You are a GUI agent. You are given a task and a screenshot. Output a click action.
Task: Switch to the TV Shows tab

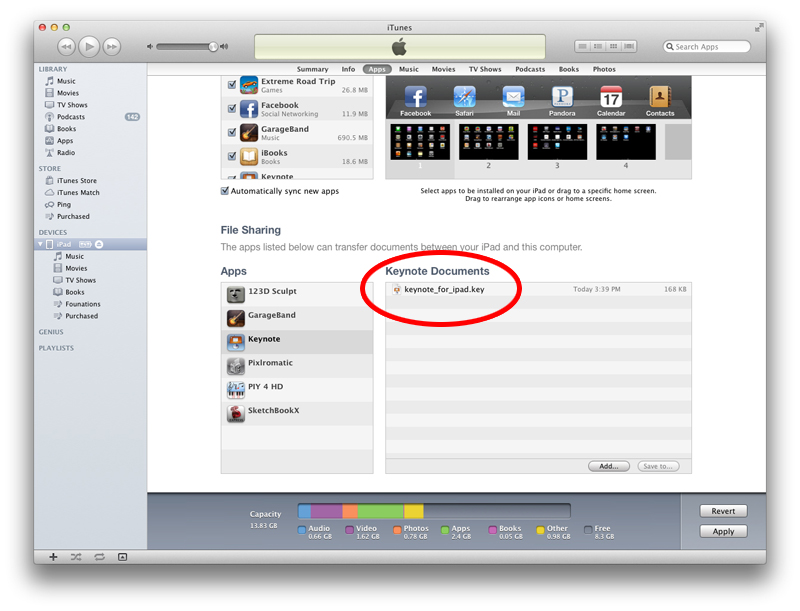(x=485, y=69)
